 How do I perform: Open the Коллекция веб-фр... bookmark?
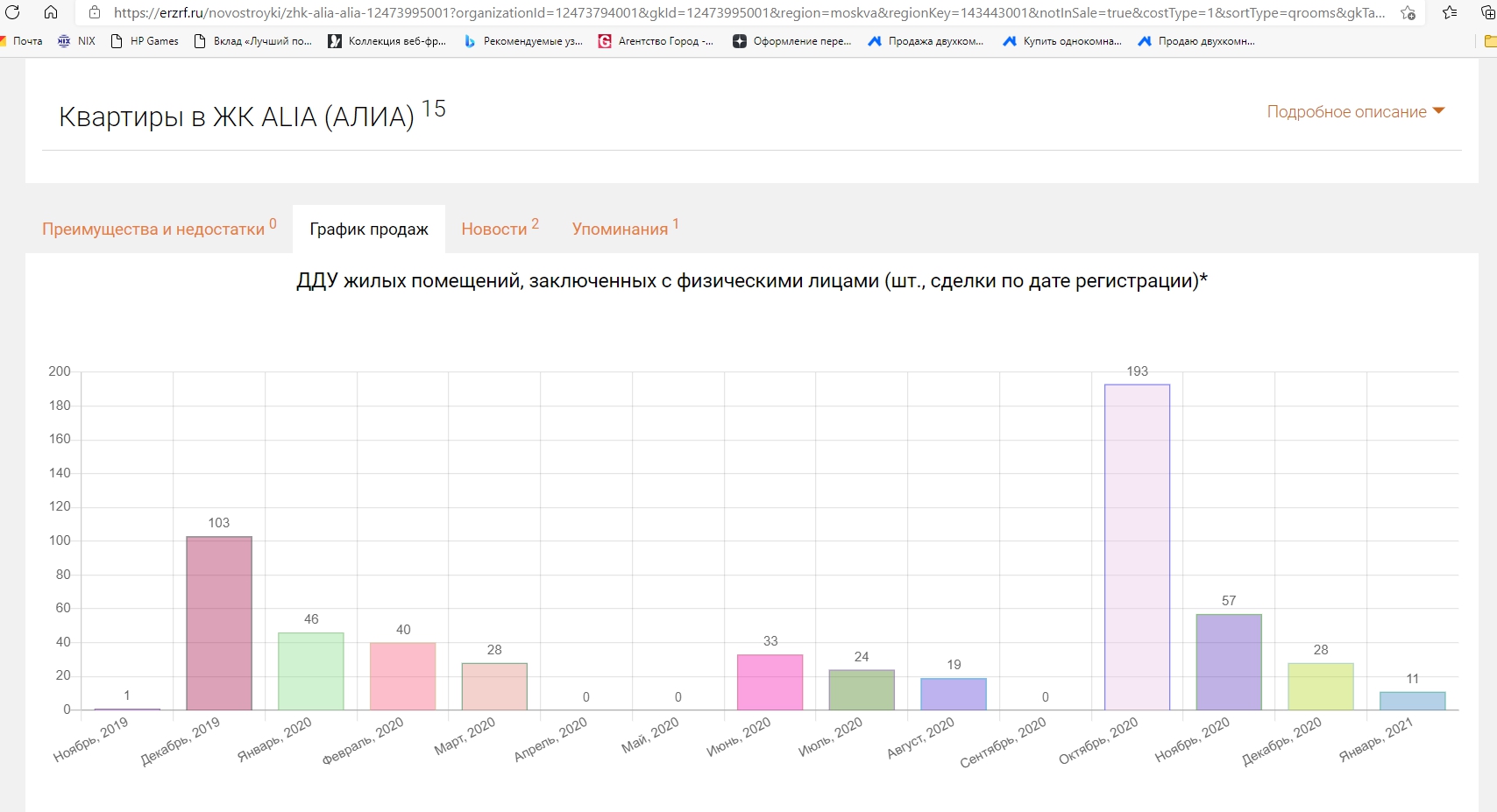pos(387,41)
